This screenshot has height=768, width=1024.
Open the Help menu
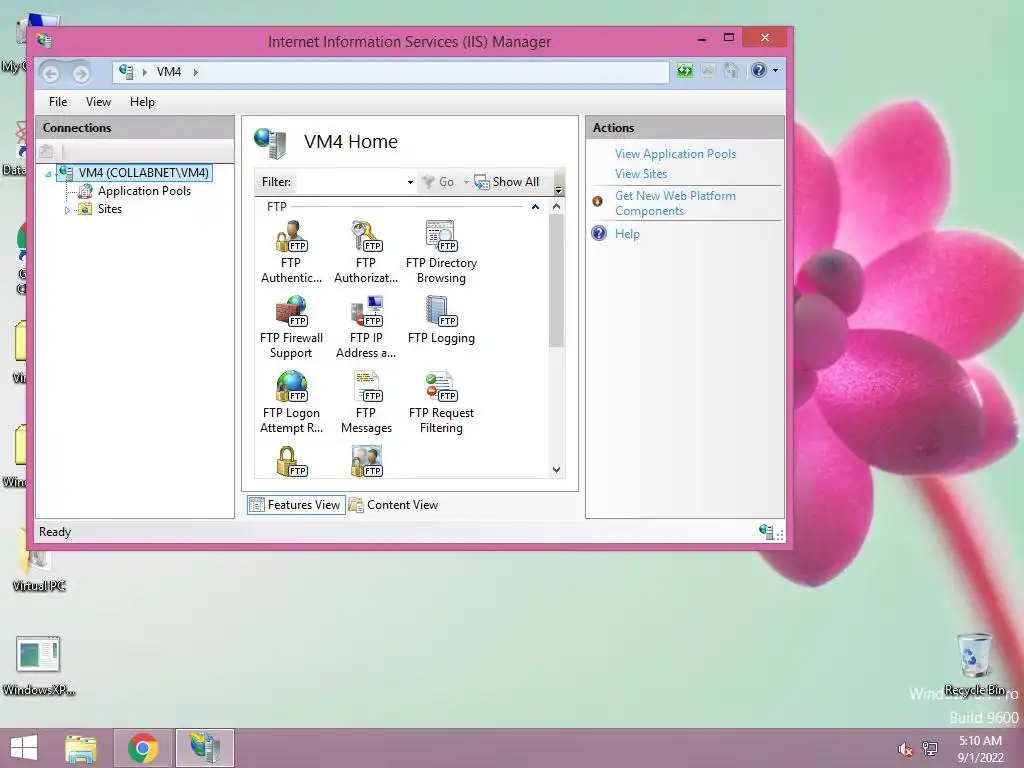pyautogui.click(x=142, y=102)
